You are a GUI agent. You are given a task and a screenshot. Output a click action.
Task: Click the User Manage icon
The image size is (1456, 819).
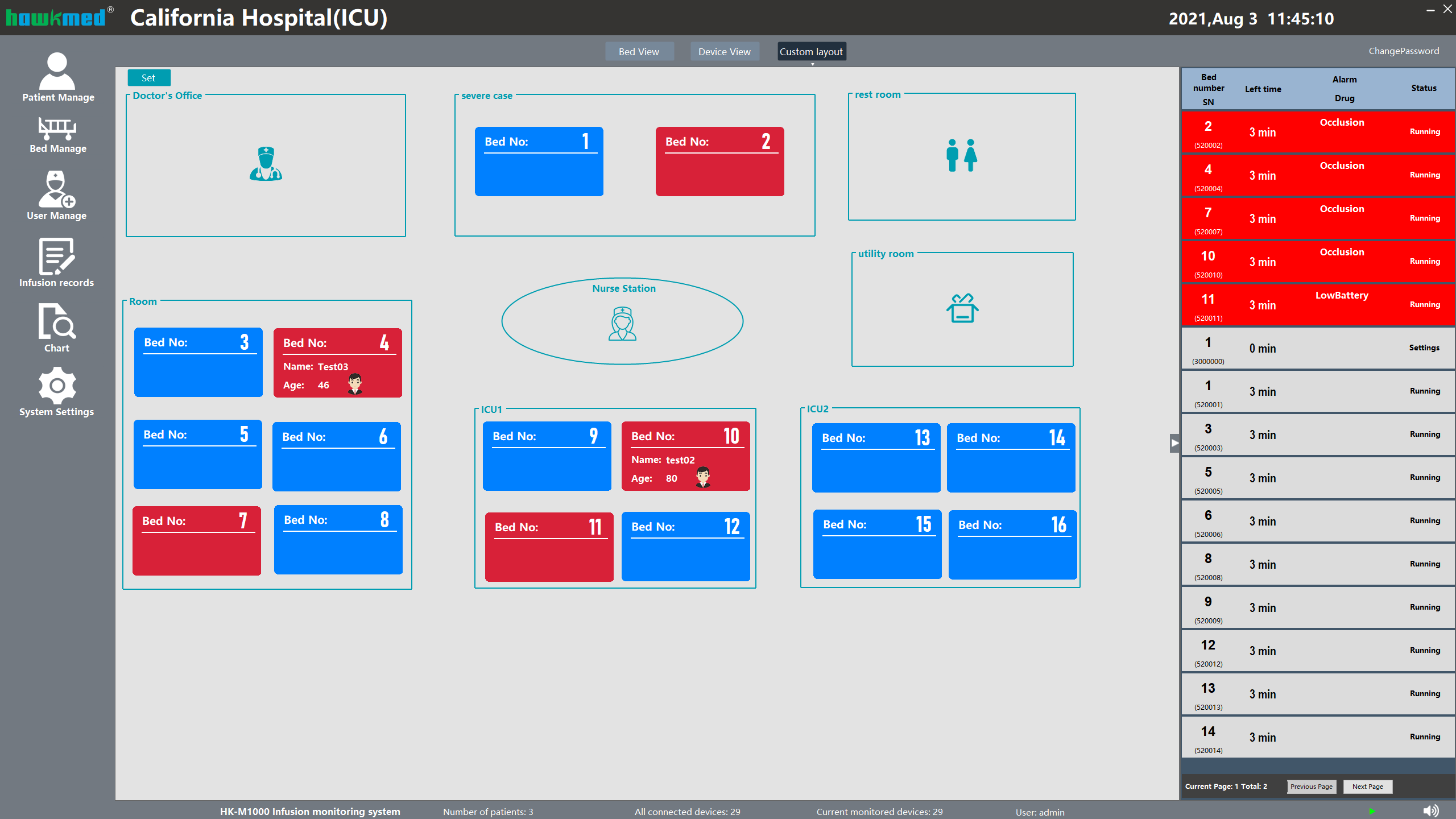point(56,195)
